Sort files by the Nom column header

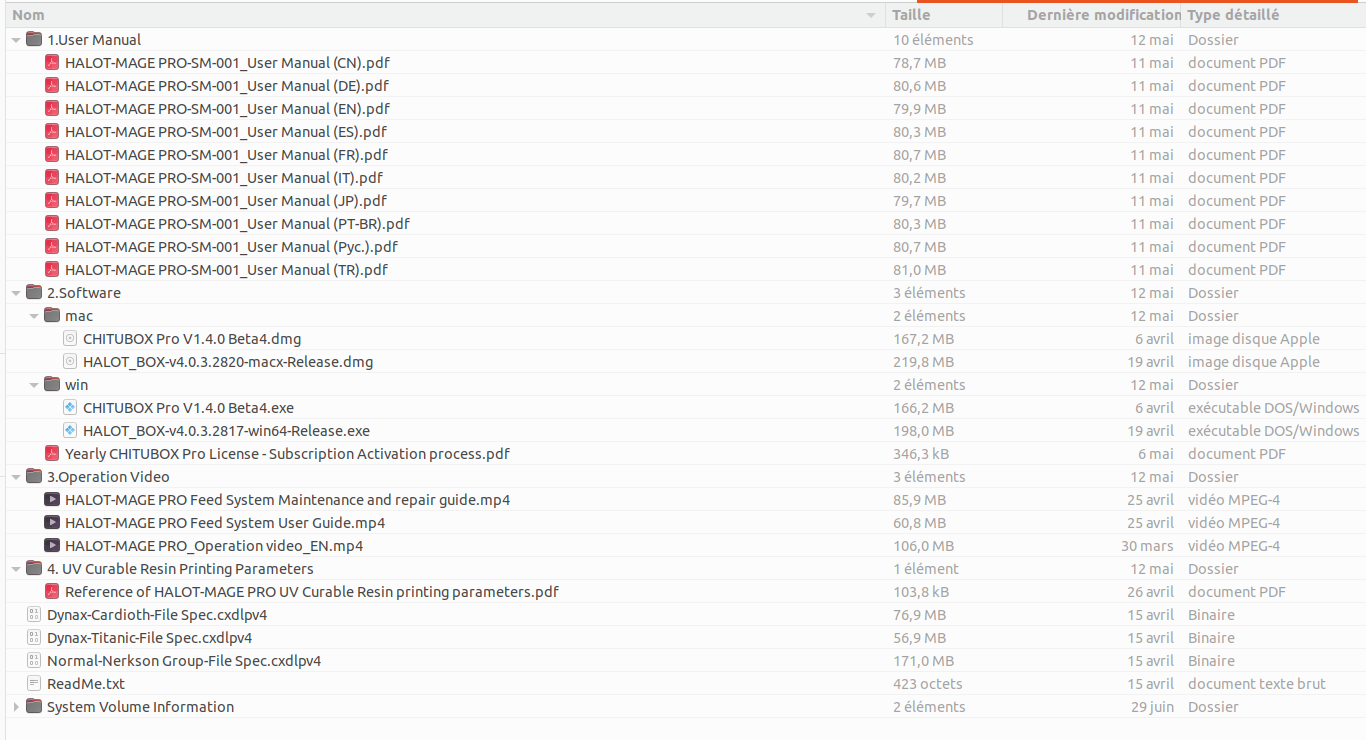(446, 15)
